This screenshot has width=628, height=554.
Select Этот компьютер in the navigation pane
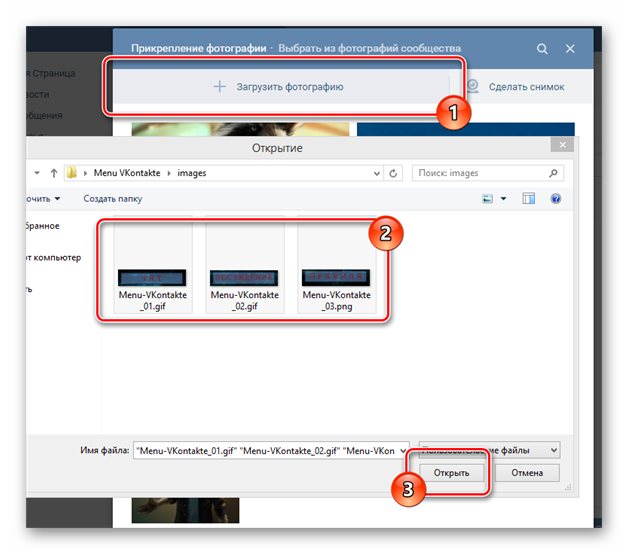coord(54,258)
